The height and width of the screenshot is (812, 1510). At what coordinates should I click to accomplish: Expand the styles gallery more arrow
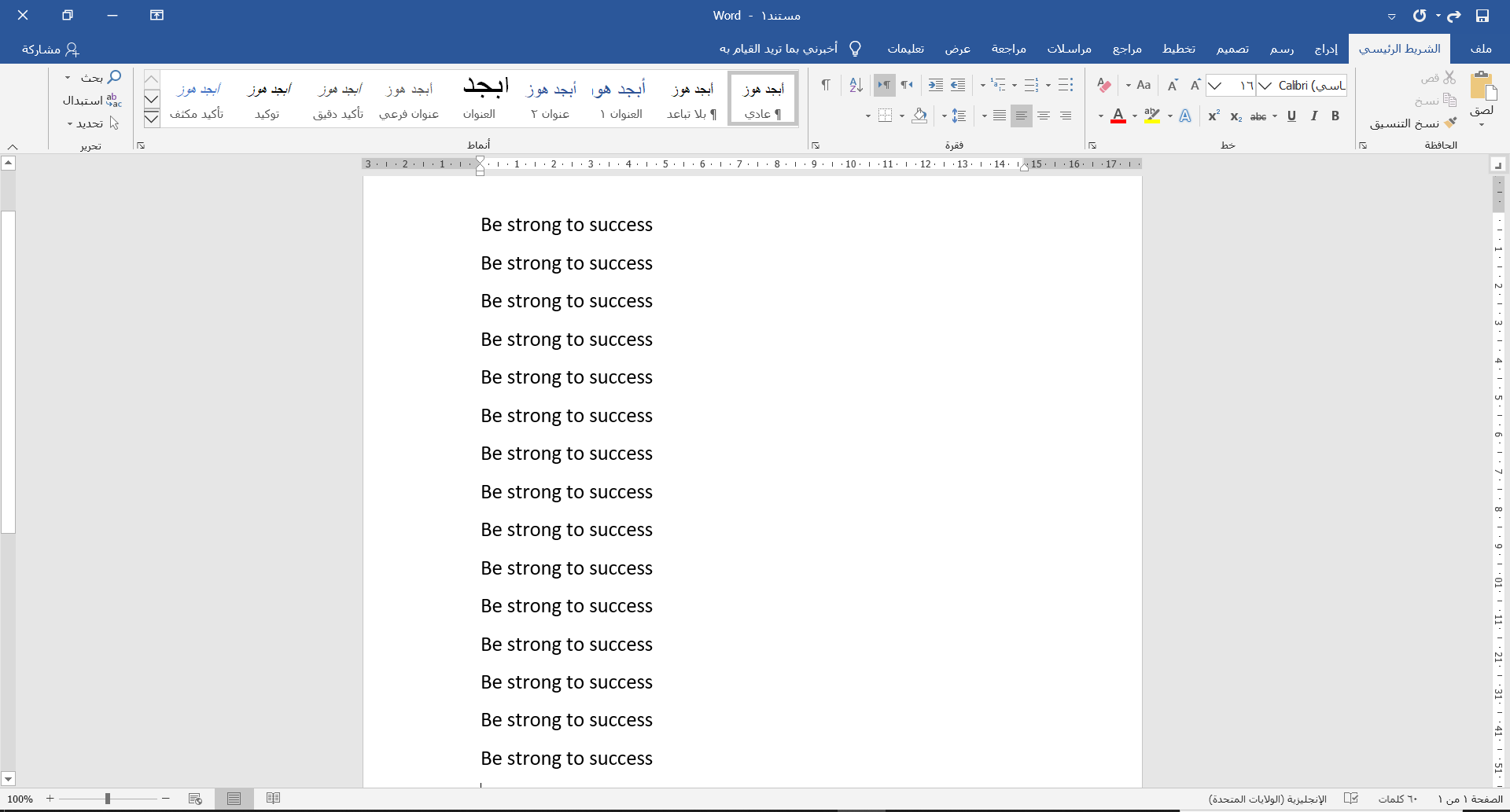click(x=152, y=119)
